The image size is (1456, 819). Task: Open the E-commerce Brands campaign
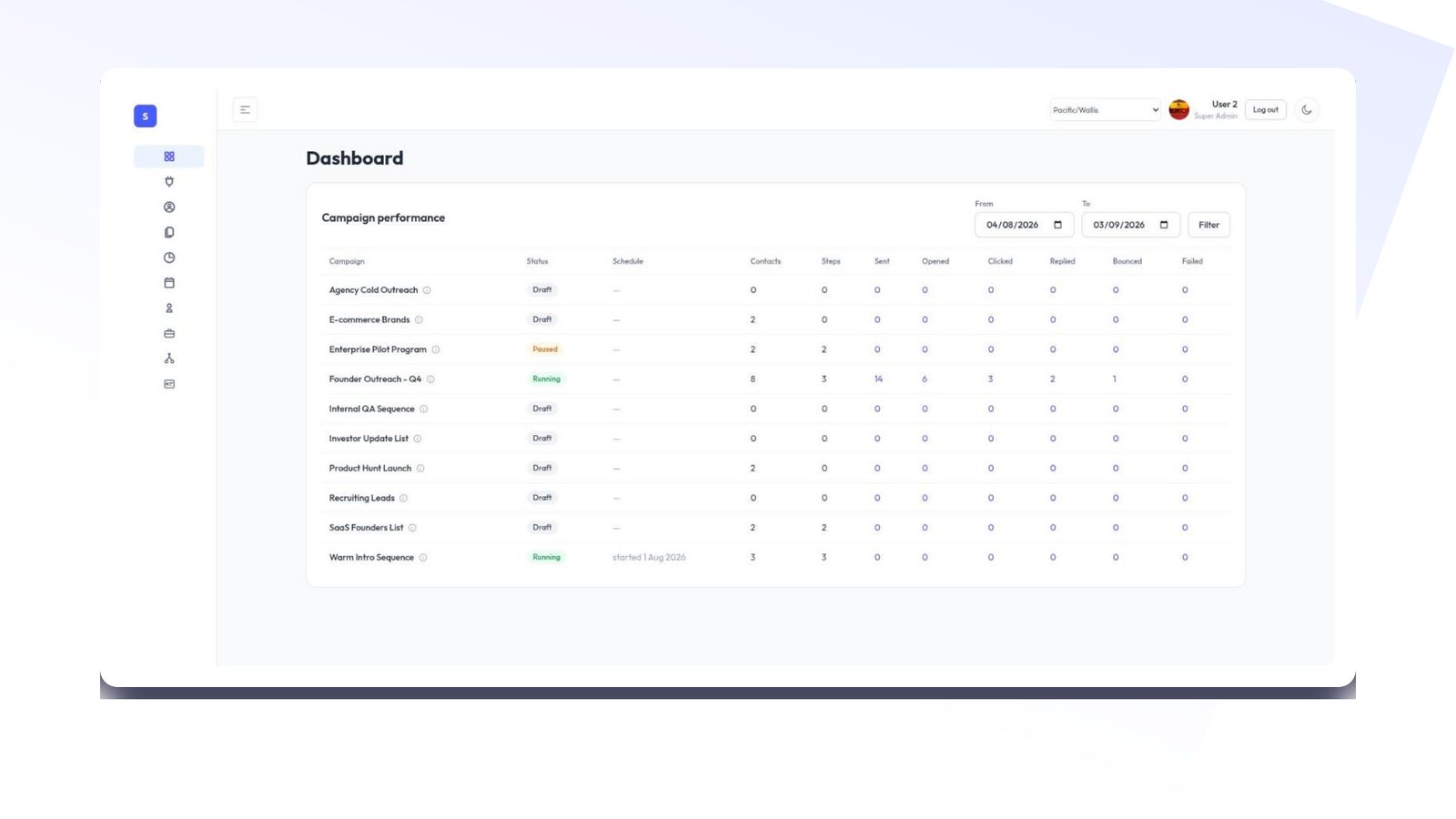(x=369, y=320)
